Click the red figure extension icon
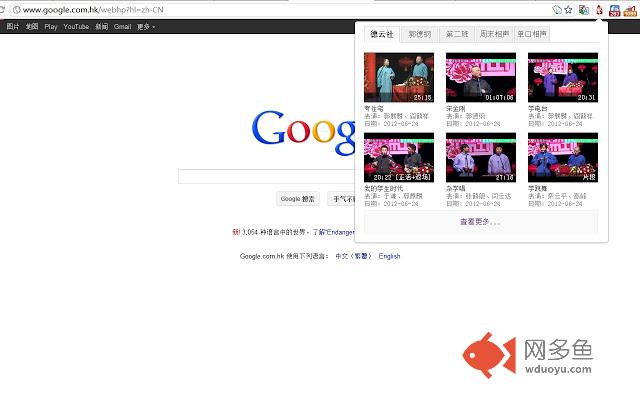Image resolution: width=640 pixels, height=400 pixels. pyautogui.click(x=599, y=10)
